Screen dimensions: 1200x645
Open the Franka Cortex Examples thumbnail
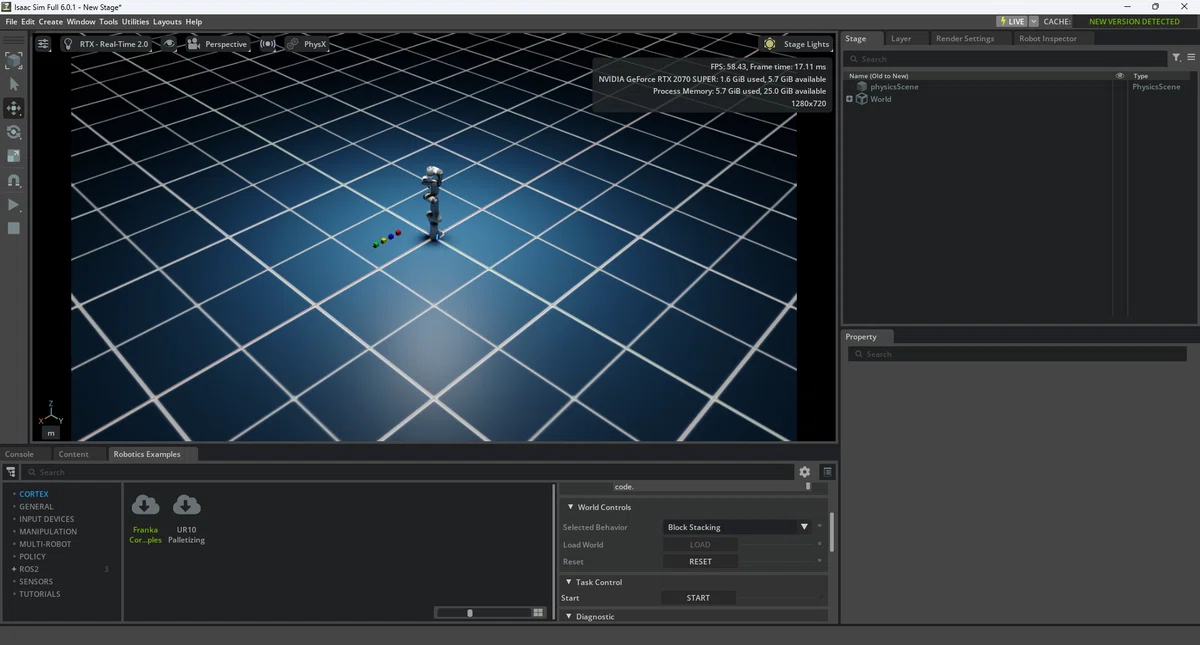click(145, 520)
